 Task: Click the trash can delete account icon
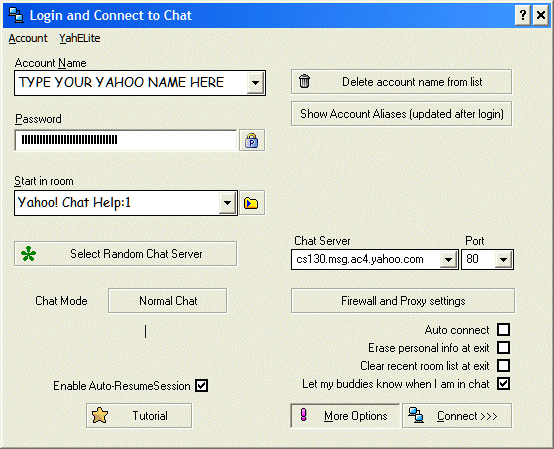[304, 81]
